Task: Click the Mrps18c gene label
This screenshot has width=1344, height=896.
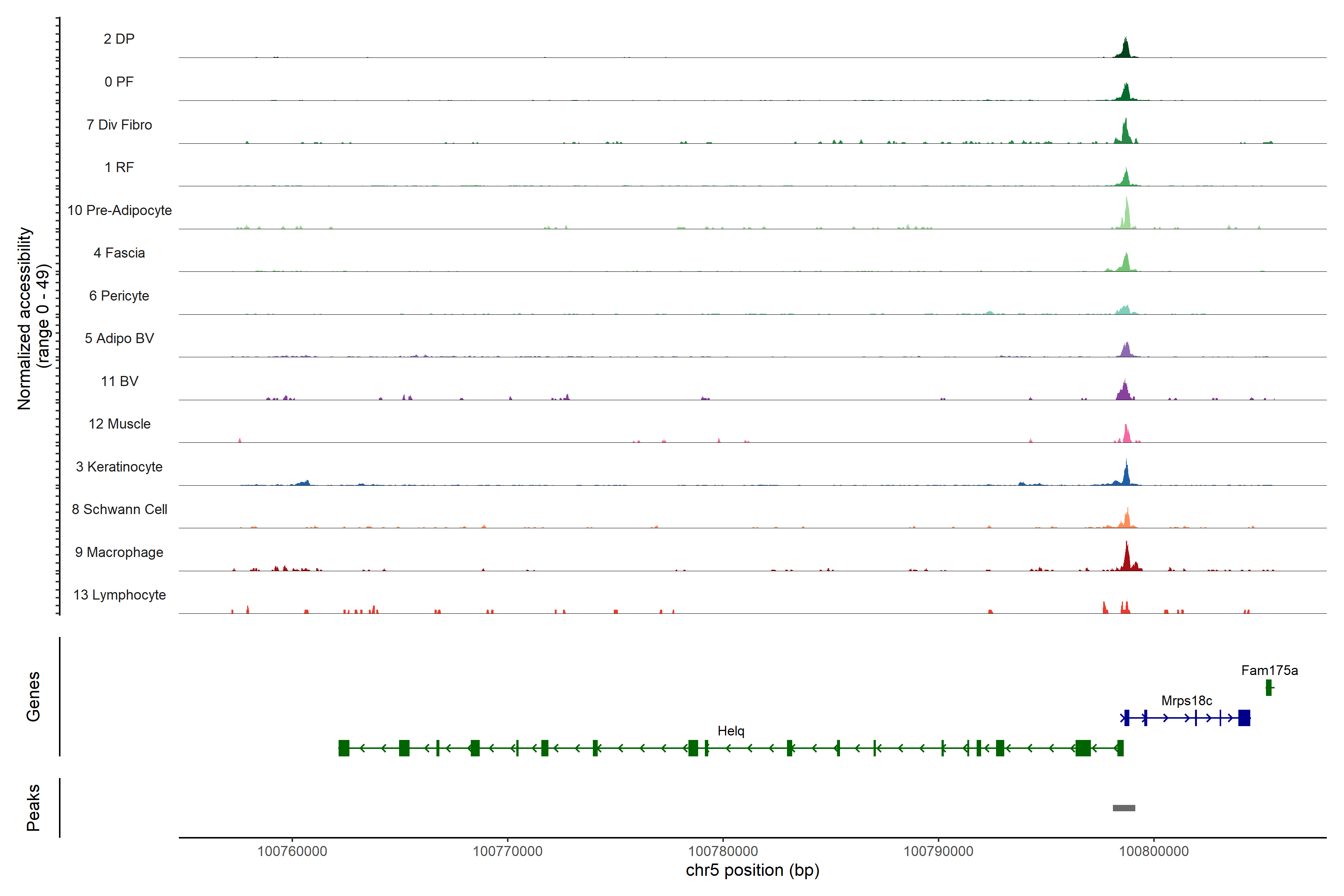Action: point(1186,701)
